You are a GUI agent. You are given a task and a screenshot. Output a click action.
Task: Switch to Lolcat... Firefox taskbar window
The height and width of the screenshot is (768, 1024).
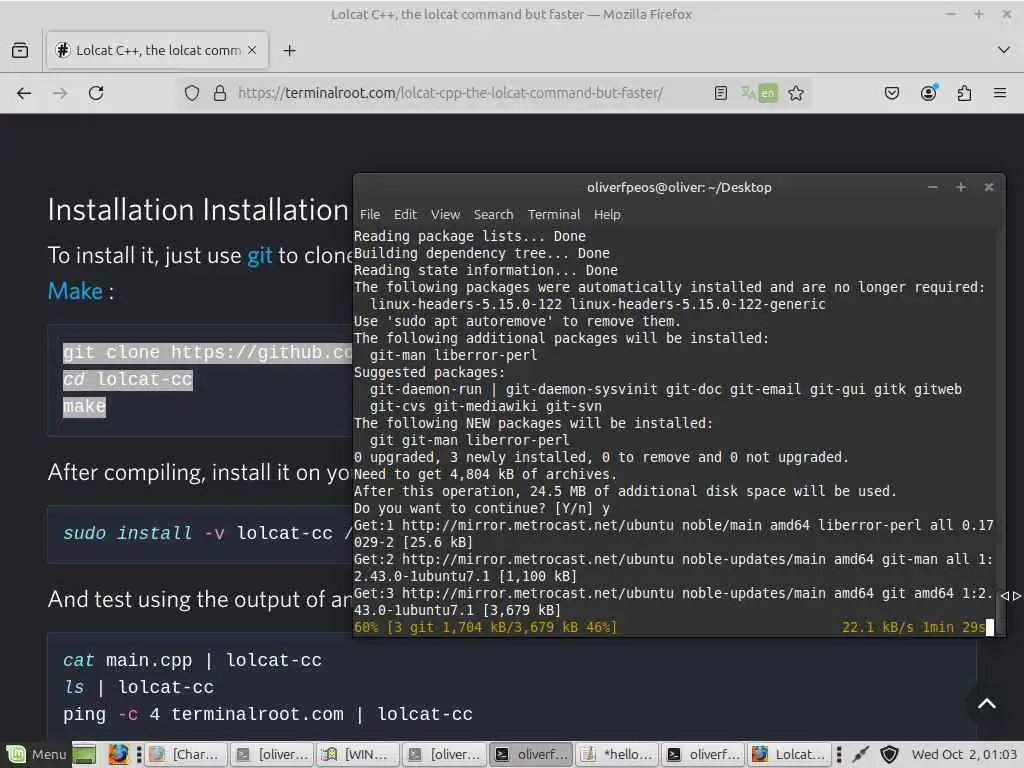point(788,754)
